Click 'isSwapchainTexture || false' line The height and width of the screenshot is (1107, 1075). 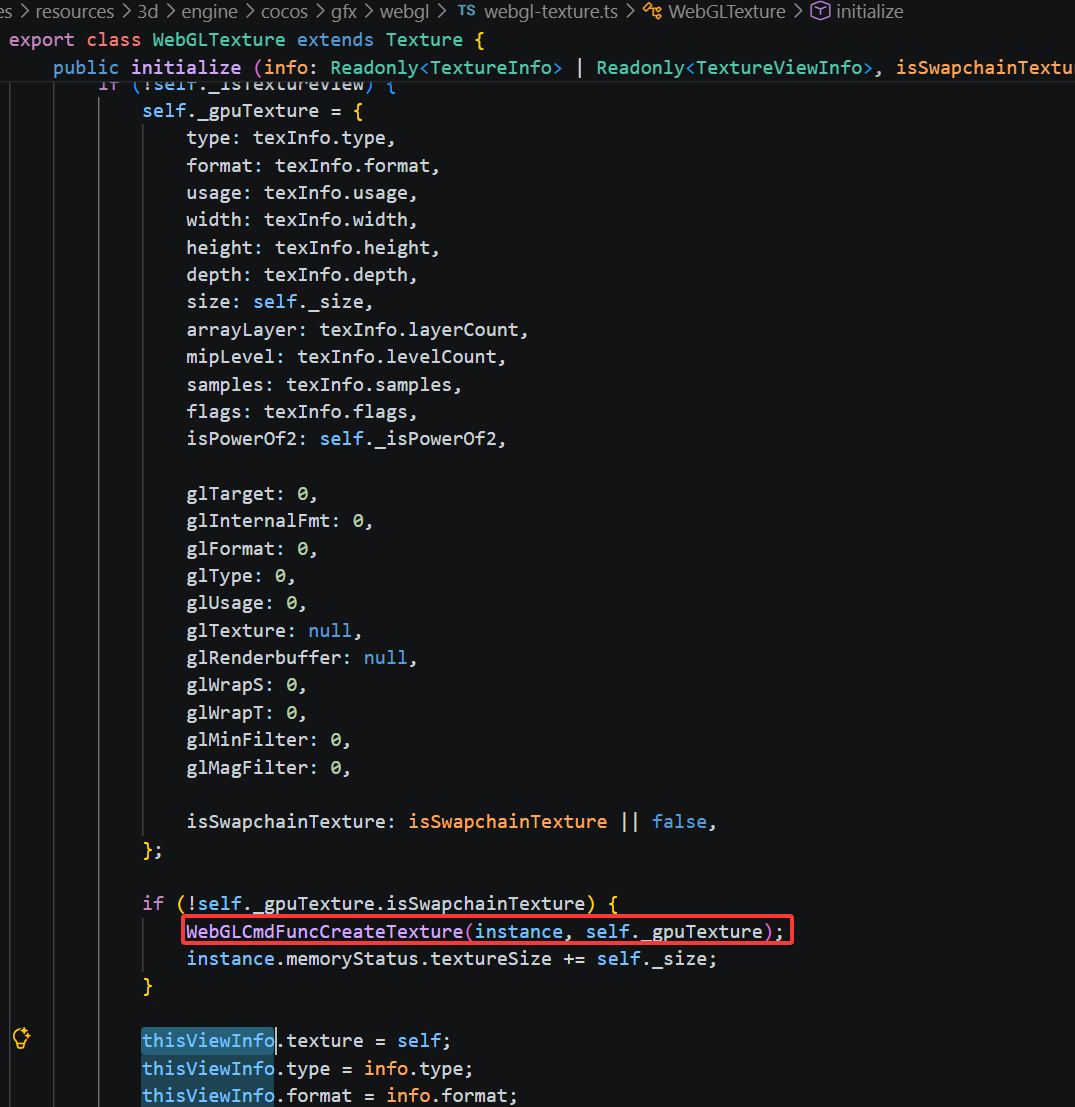(x=452, y=822)
